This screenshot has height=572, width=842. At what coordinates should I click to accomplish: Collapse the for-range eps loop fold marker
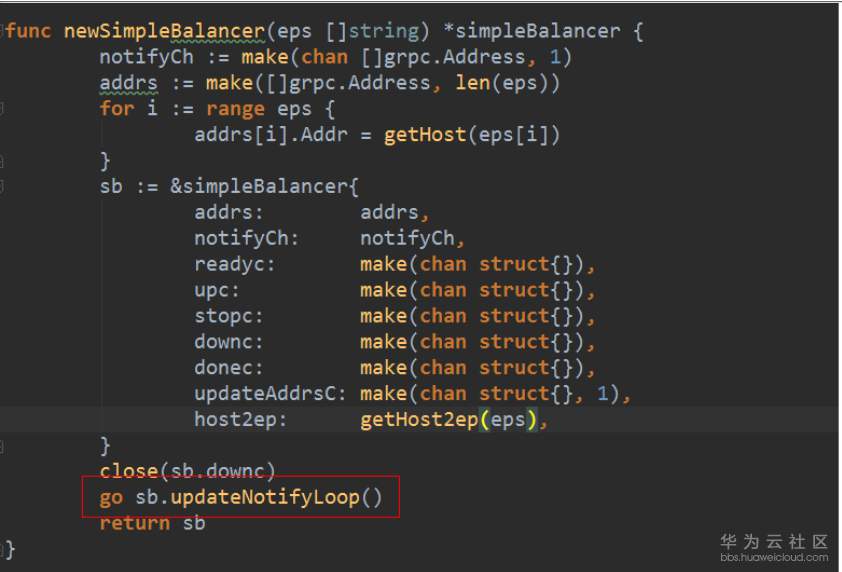(2, 109)
